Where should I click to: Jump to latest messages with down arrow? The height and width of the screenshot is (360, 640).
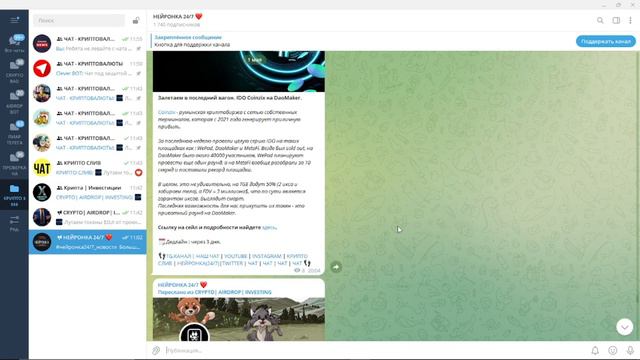(x=624, y=327)
